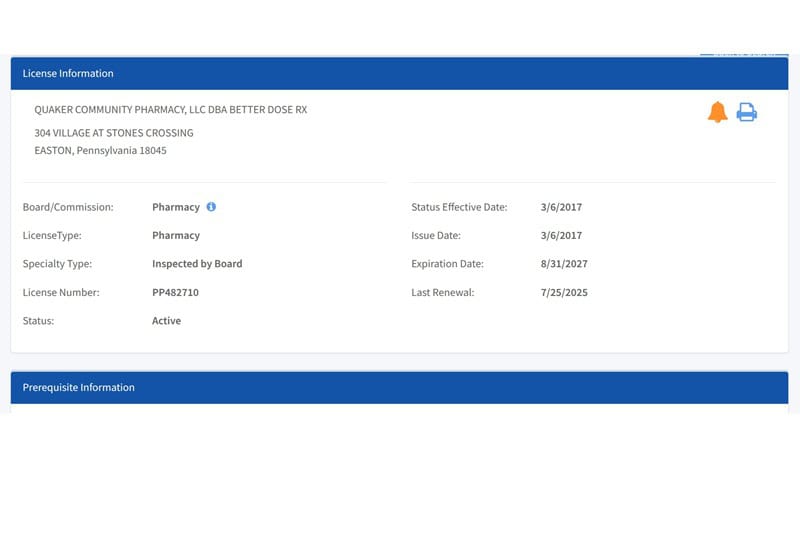Screen dimensions: 800x533
Task: Click the Expiration Date label
Action: pyautogui.click(x=447, y=264)
